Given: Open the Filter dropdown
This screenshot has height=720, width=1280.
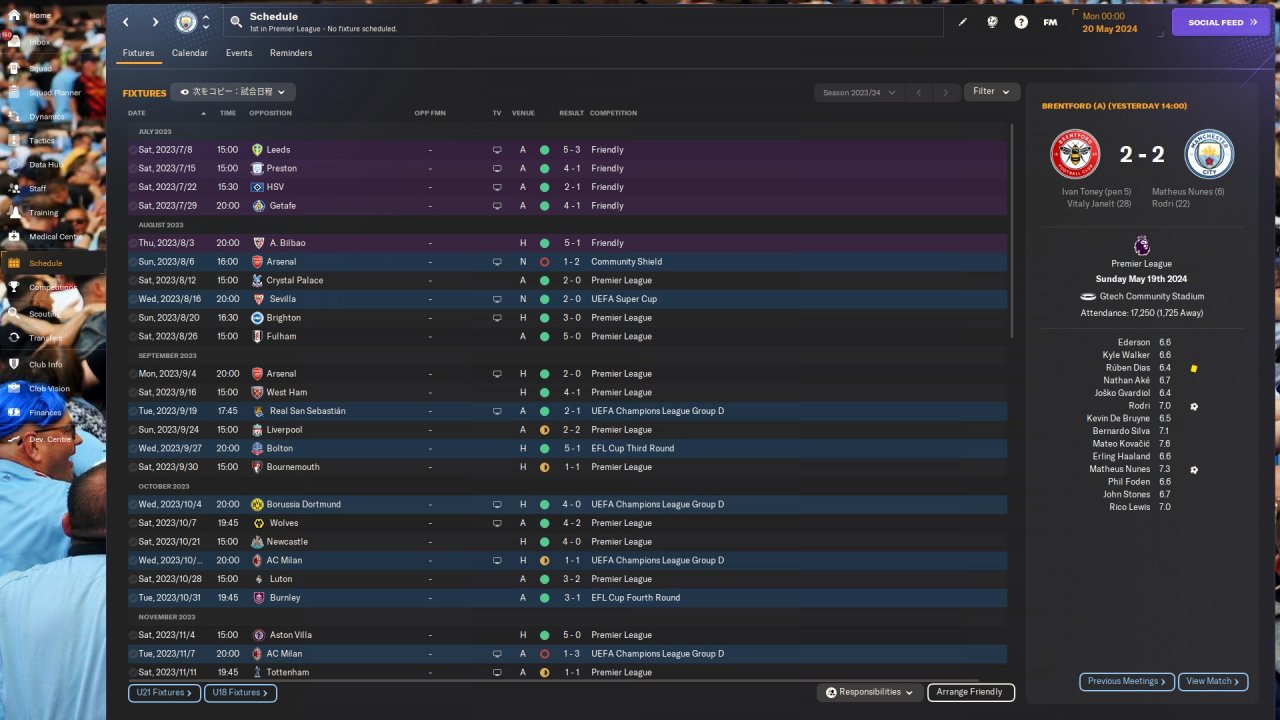Looking at the screenshot, I should (992, 92).
